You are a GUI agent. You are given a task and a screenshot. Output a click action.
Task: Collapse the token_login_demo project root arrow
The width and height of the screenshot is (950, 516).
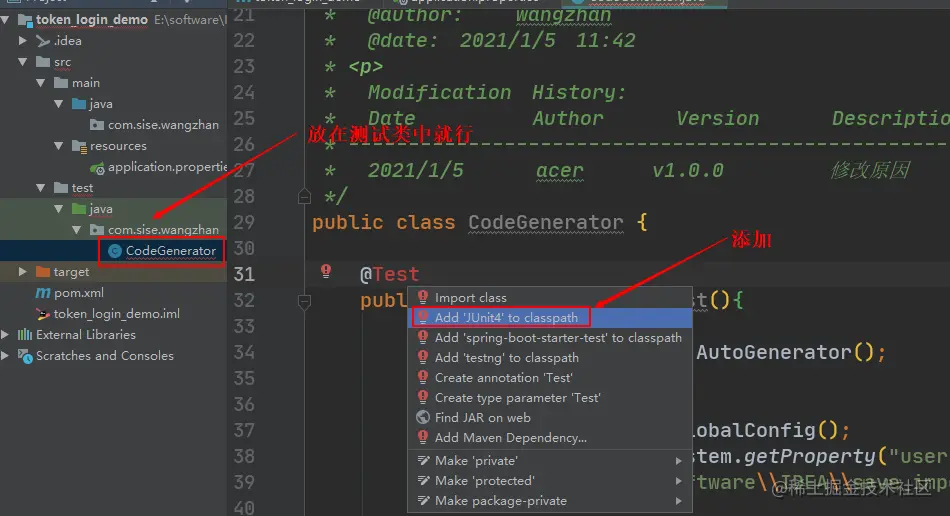5,20
